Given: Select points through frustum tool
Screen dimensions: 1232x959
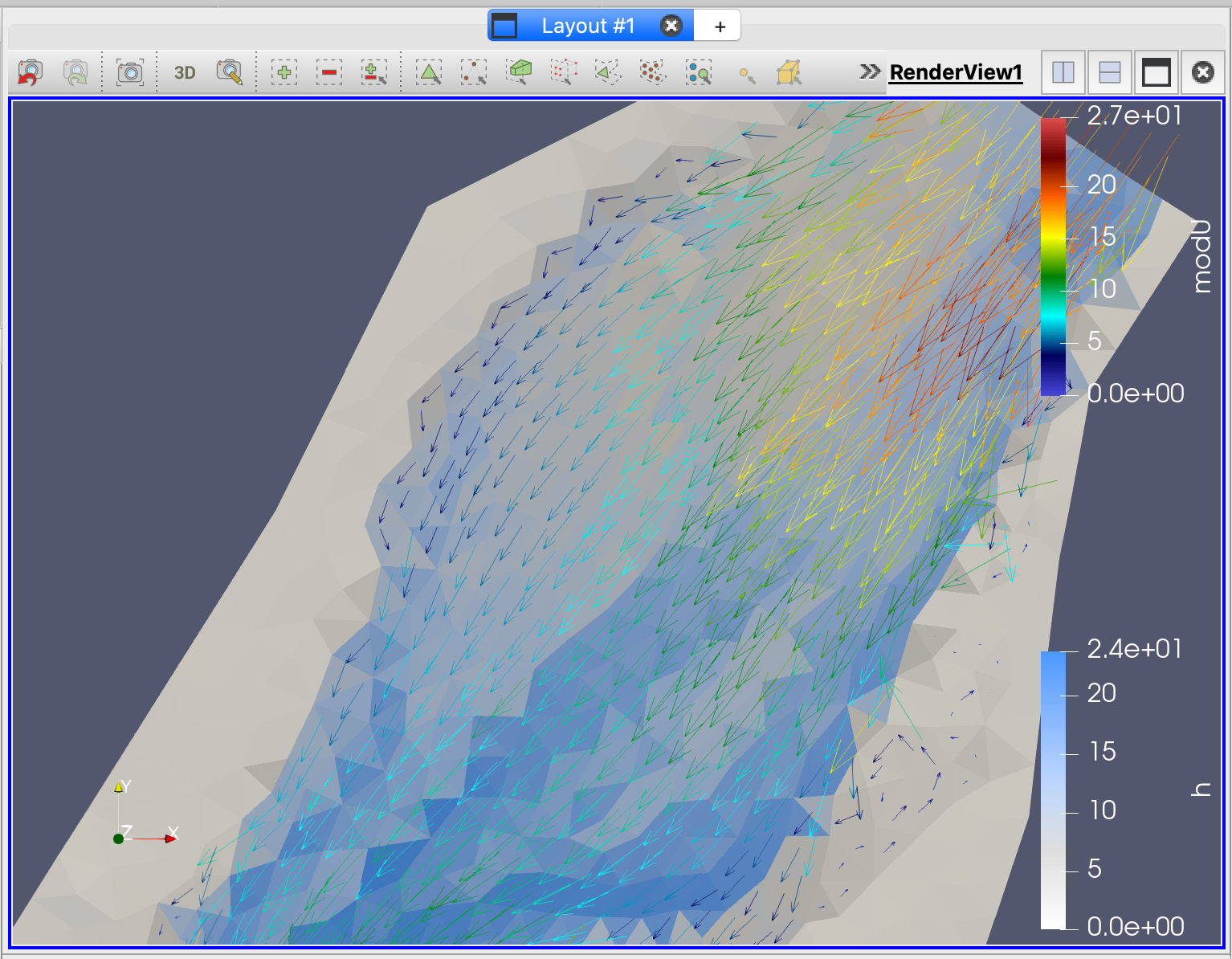Looking at the screenshot, I should (x=564, y=72).
